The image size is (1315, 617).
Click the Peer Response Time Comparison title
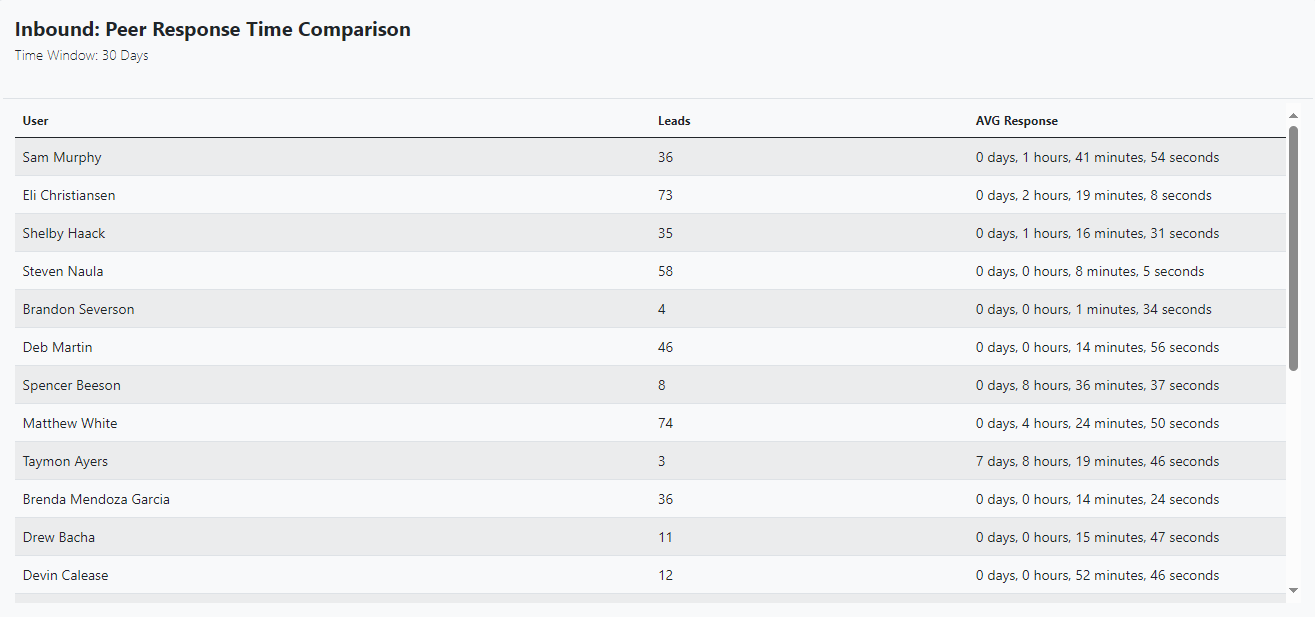[212, 30]
